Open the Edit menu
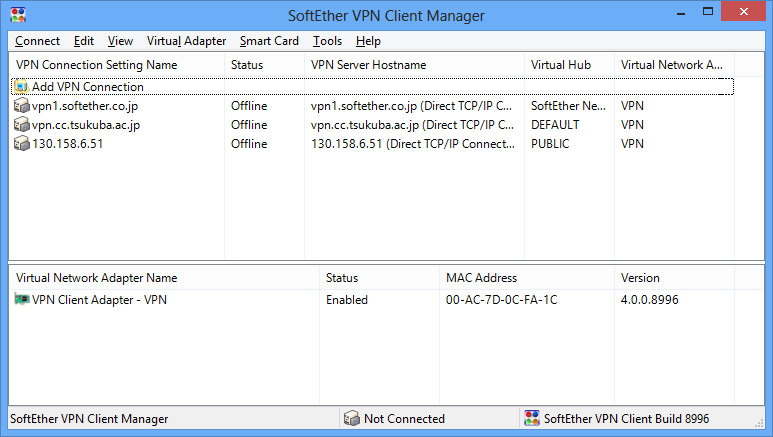773x437 pixels. coord(84,41)
